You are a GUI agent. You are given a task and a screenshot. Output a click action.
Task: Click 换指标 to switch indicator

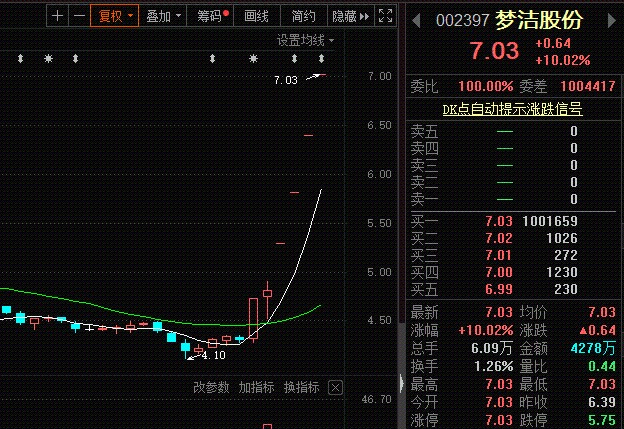click(x=302, y=387)
